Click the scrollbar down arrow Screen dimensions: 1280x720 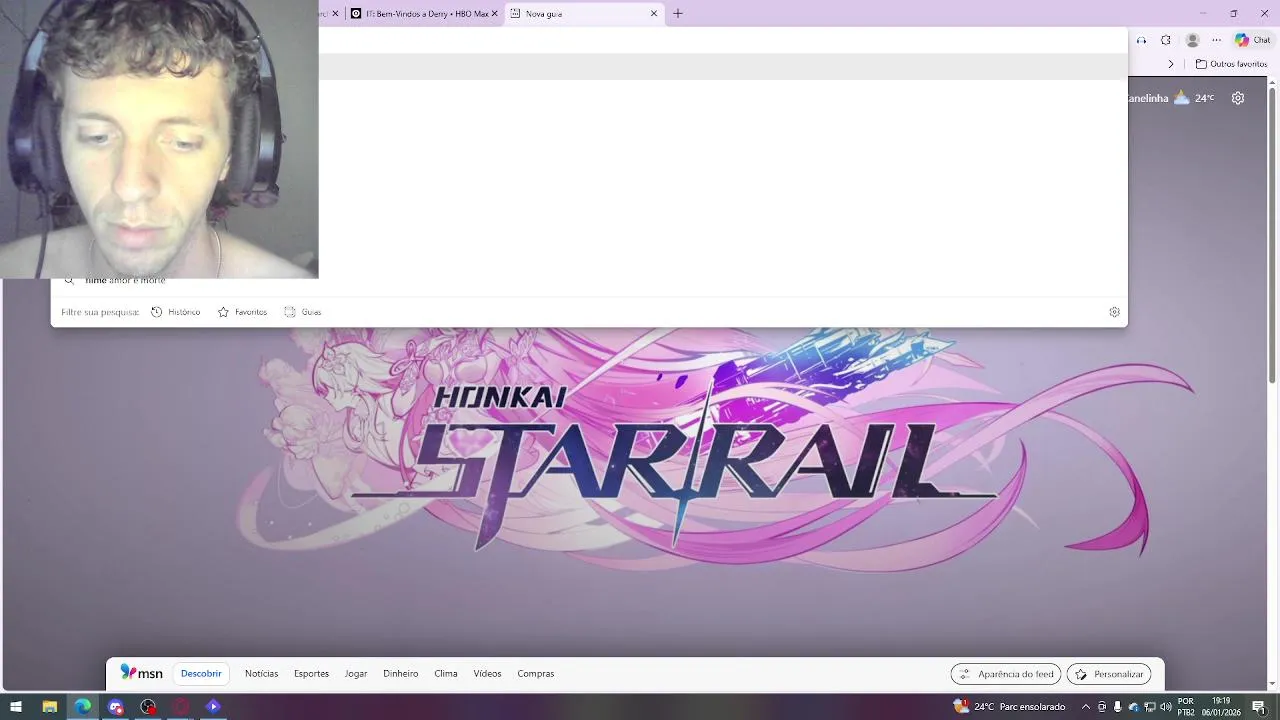(1272, 684)
